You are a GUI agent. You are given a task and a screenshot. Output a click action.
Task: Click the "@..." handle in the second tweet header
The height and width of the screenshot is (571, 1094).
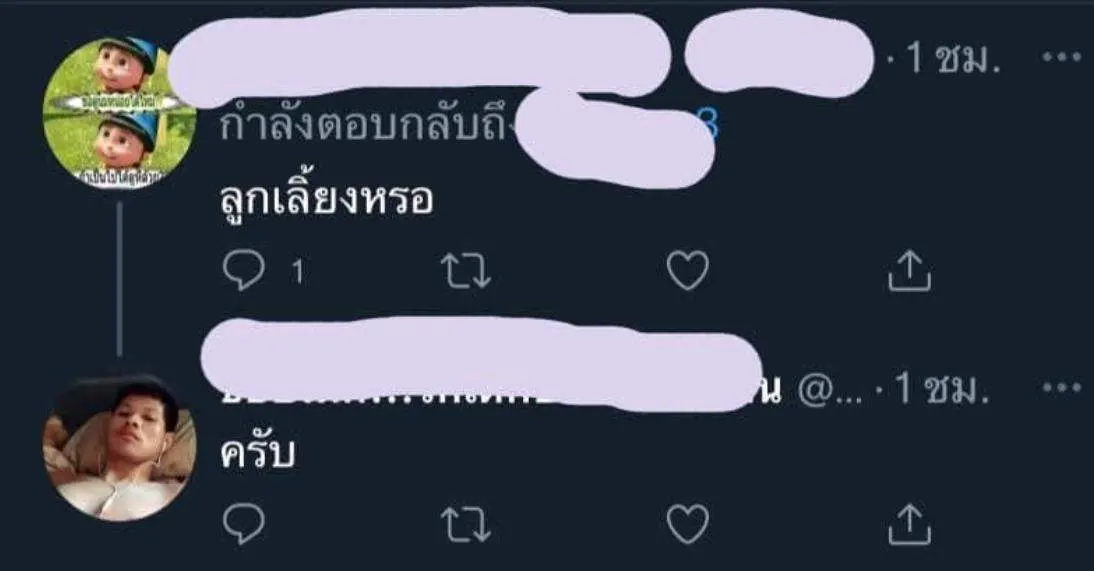pos(829,390)
